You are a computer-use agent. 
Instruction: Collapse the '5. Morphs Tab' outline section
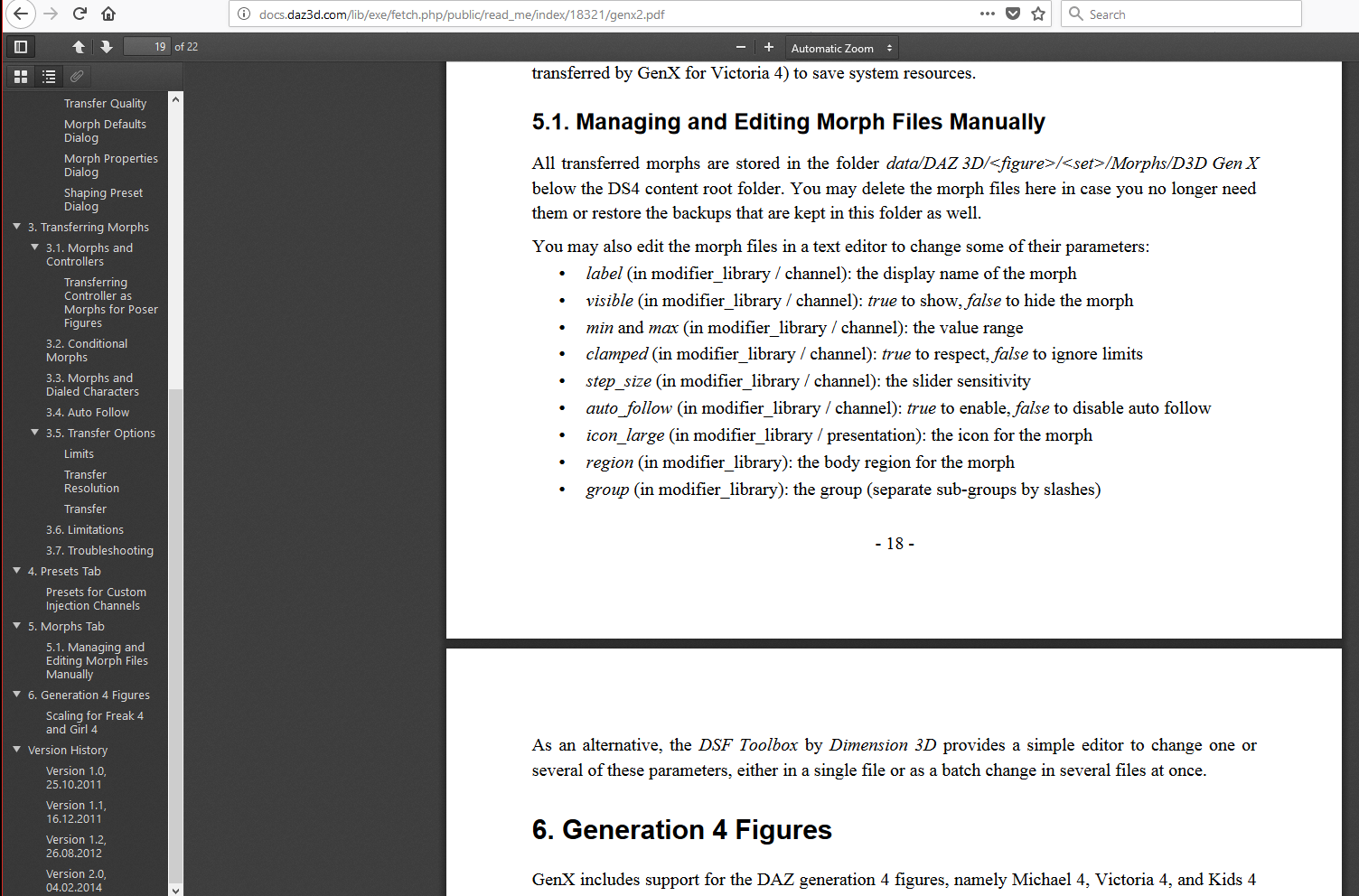point(16,626)
